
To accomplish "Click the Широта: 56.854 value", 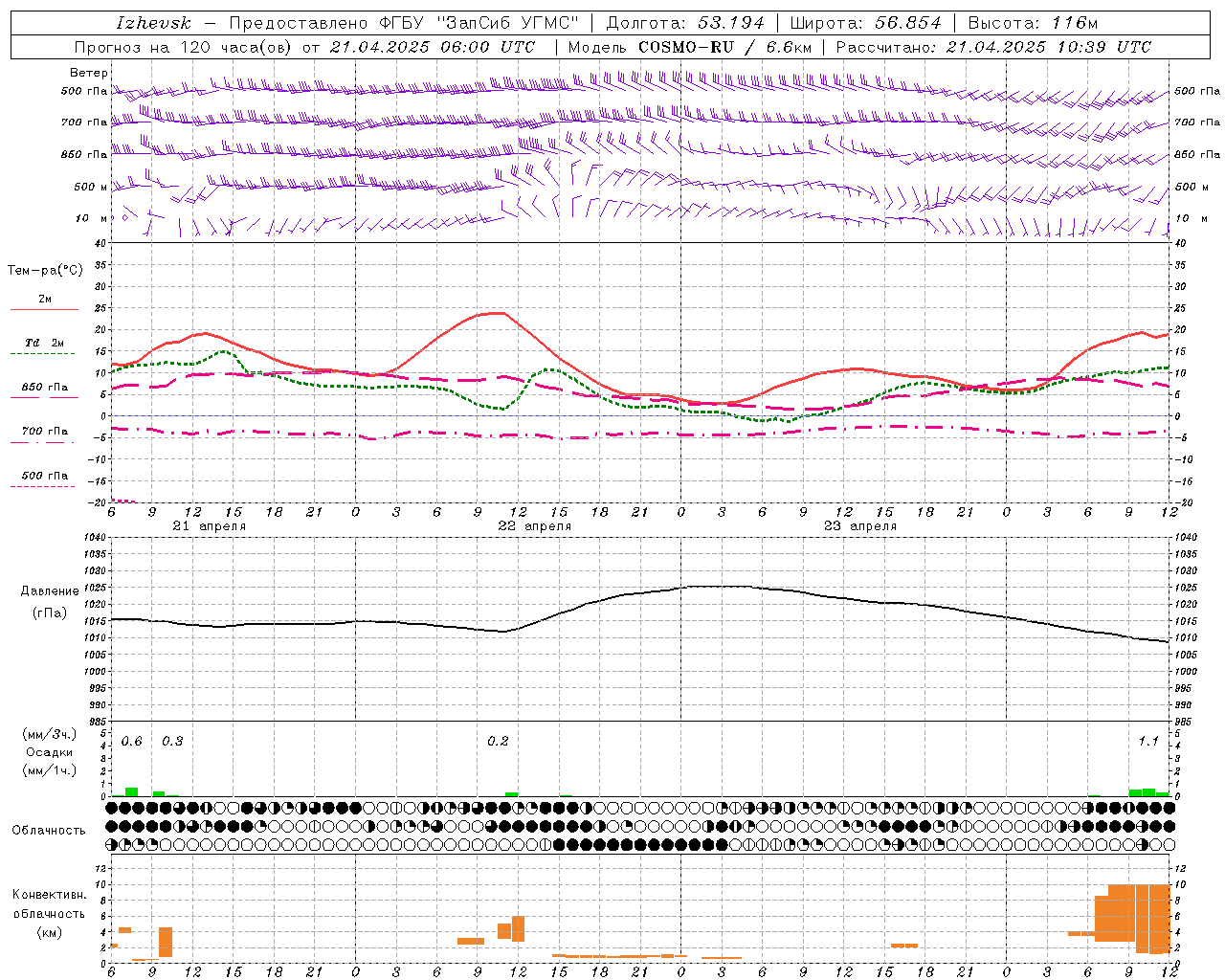I will click(865, 23).
